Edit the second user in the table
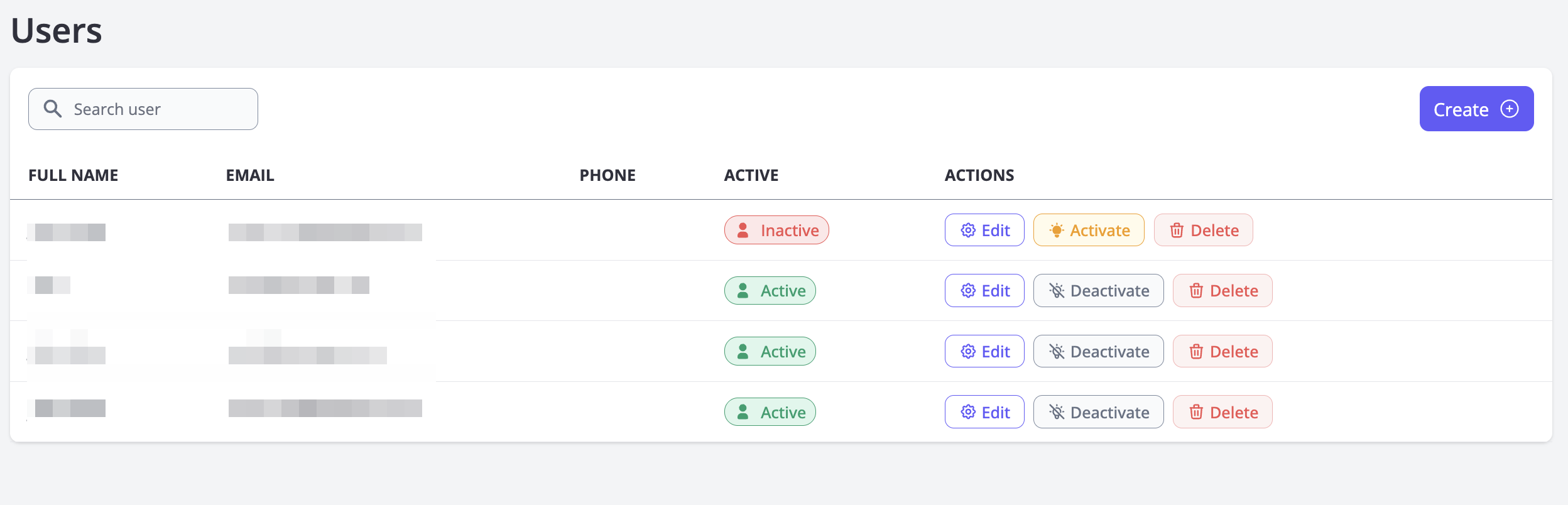This screenshot has width=1568, height=505. (x=984, y=291)
